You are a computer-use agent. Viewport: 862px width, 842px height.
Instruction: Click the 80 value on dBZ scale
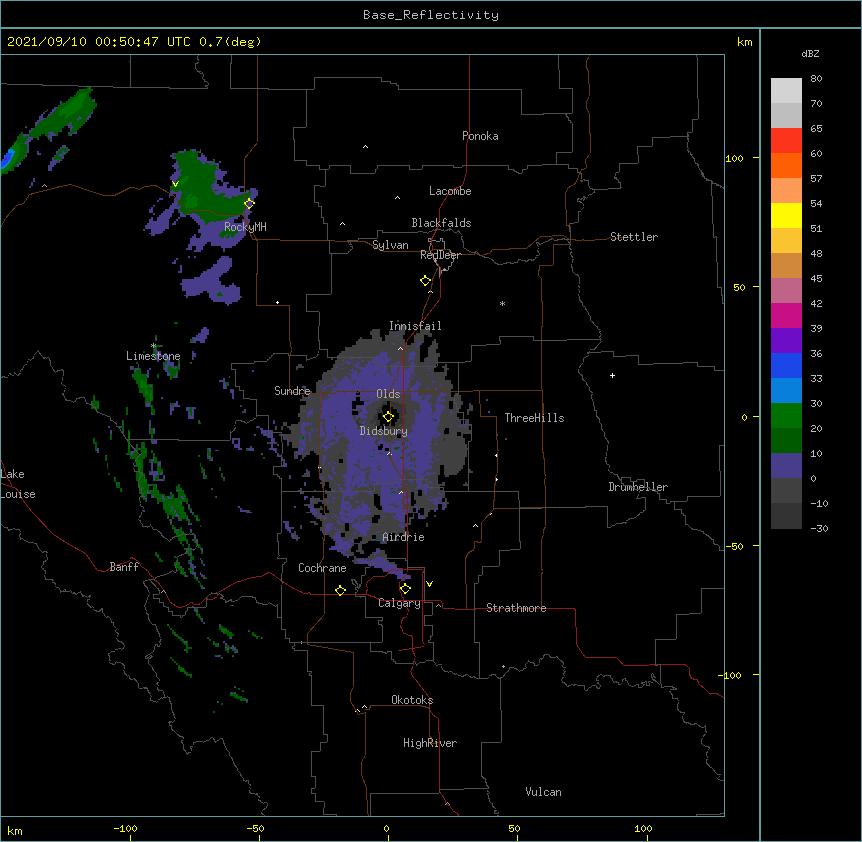[x=816, y=79]
